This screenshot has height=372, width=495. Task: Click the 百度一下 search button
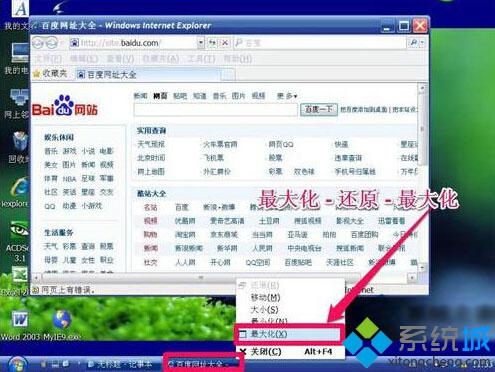coord(319,109)
